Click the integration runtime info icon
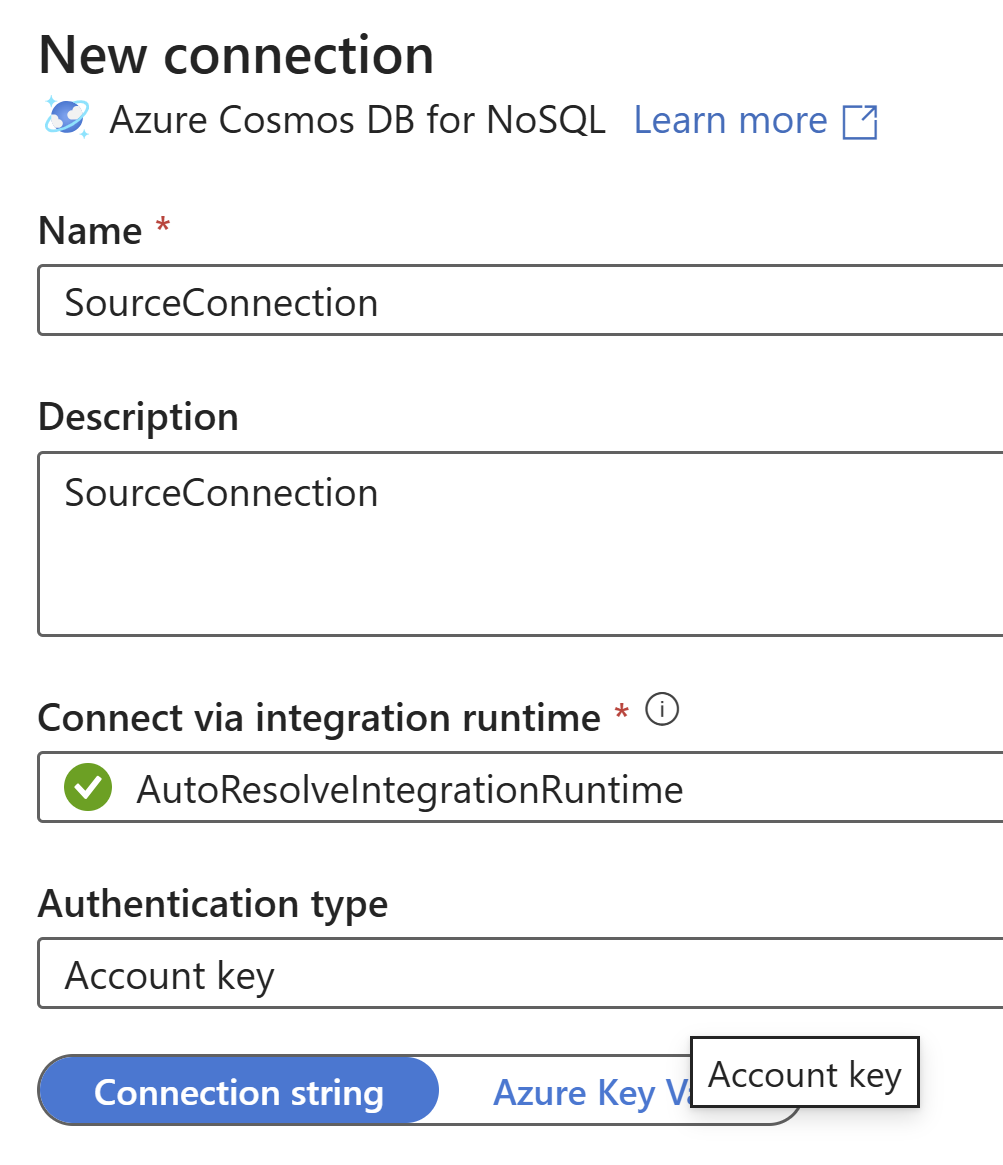 coord(662,710)
